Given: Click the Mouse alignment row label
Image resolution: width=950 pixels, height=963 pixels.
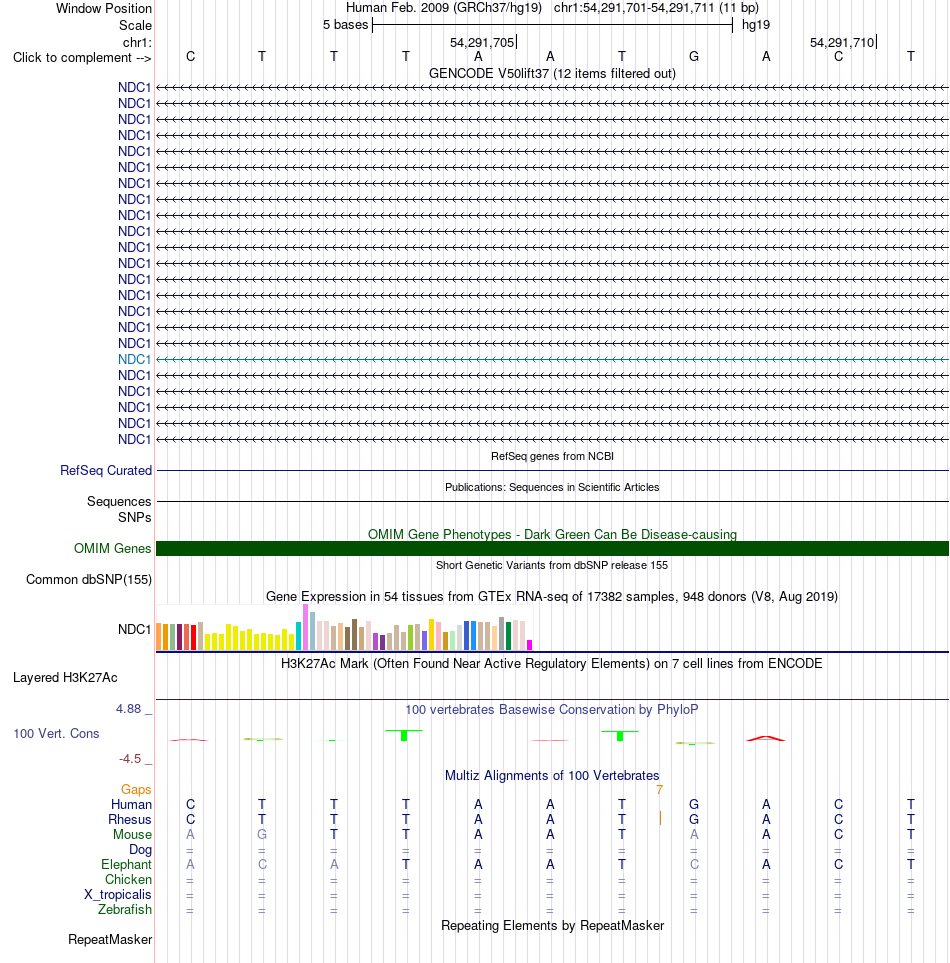Looking at the screenshot, I should click(x=132, y=835).
